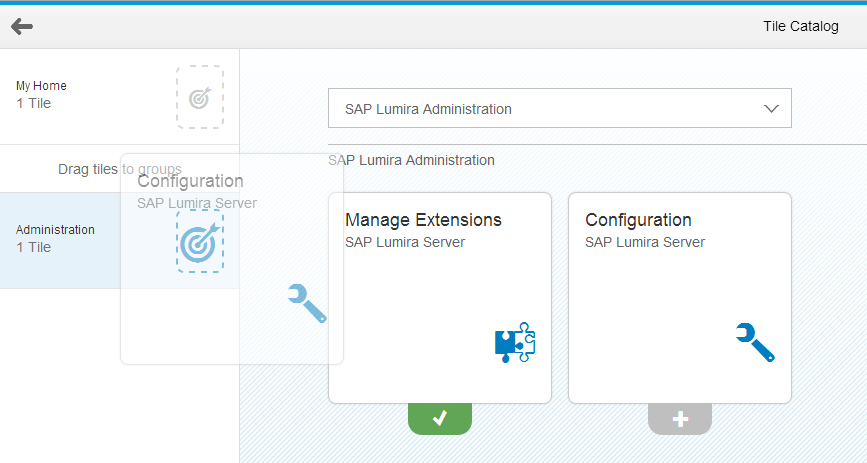Click the faded wrench icon on dragged tile
867x463 pixels.
pyautogui.click(x=307, y=303)
